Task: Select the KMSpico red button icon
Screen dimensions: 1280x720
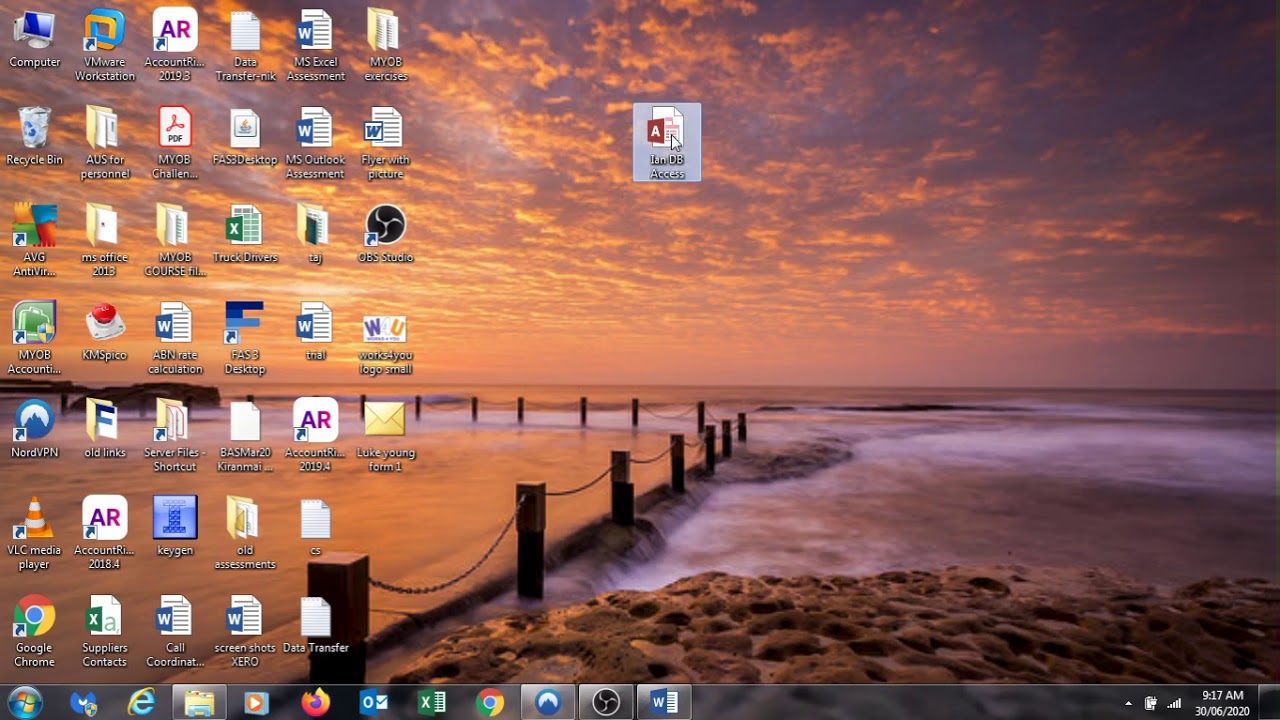Action: (104, 332)
